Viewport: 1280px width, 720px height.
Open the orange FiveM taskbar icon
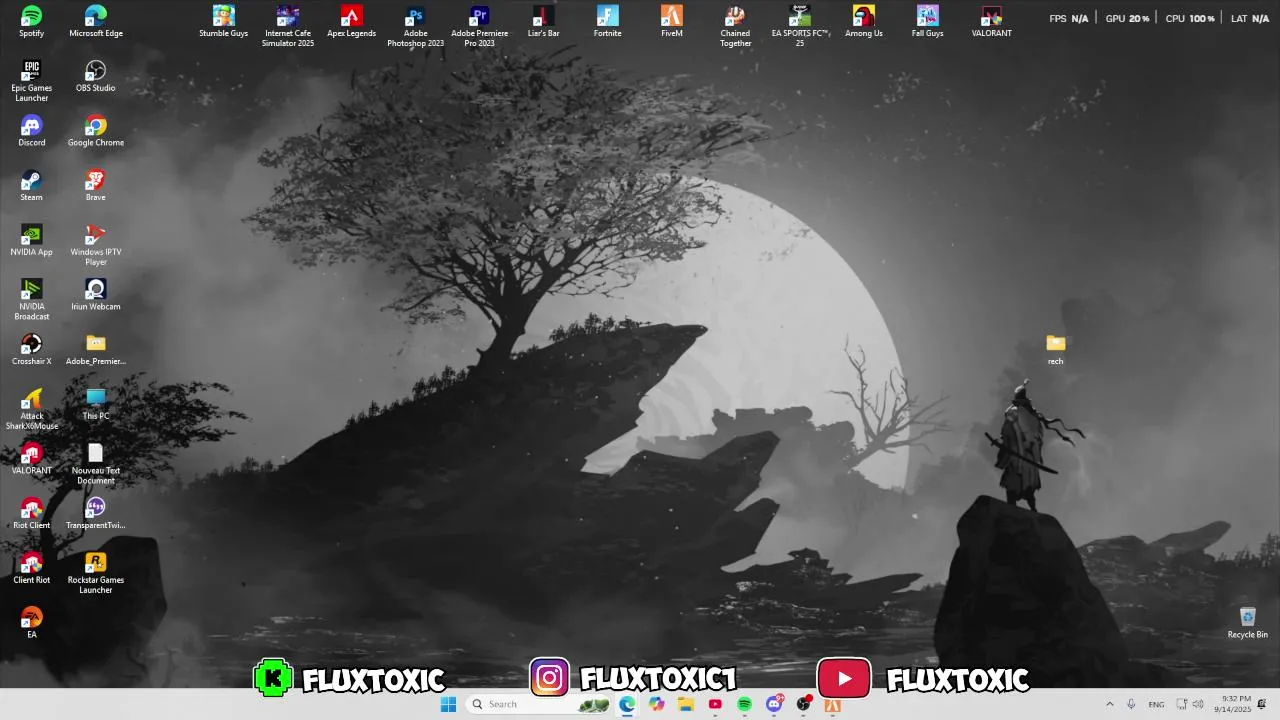pos(833,704)
